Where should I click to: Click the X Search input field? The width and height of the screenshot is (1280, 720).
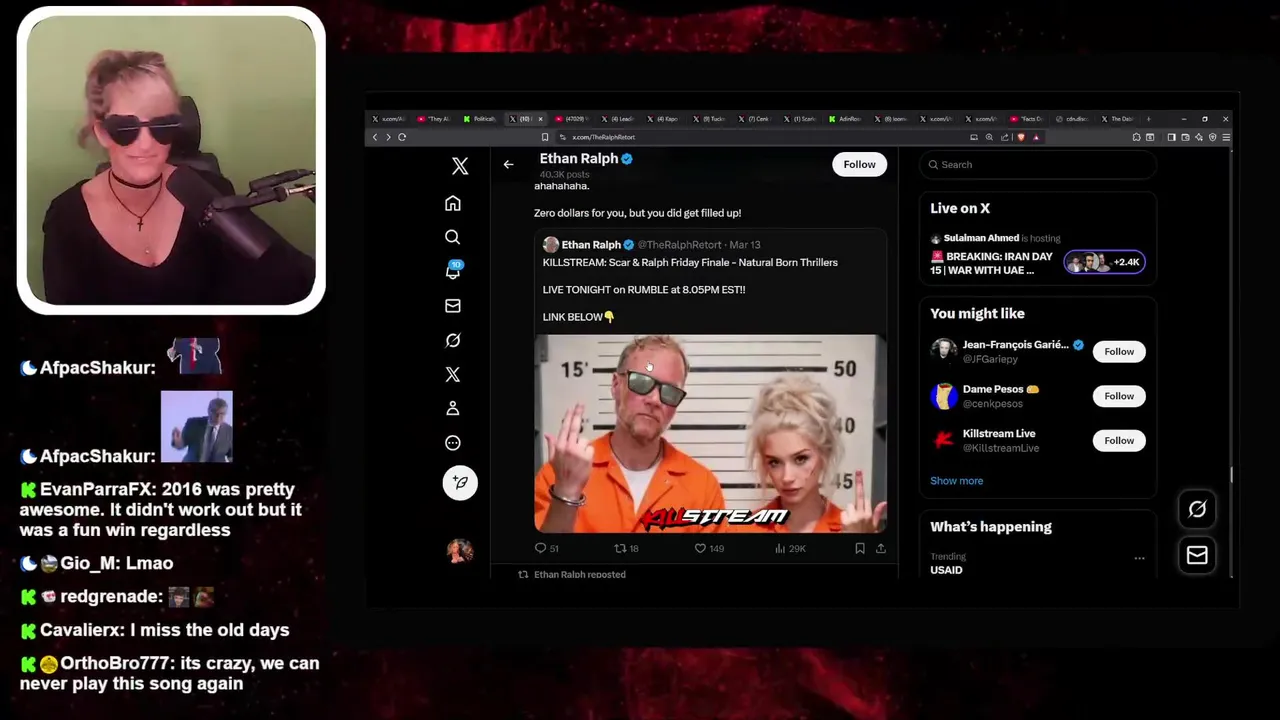pos(1038,165)
